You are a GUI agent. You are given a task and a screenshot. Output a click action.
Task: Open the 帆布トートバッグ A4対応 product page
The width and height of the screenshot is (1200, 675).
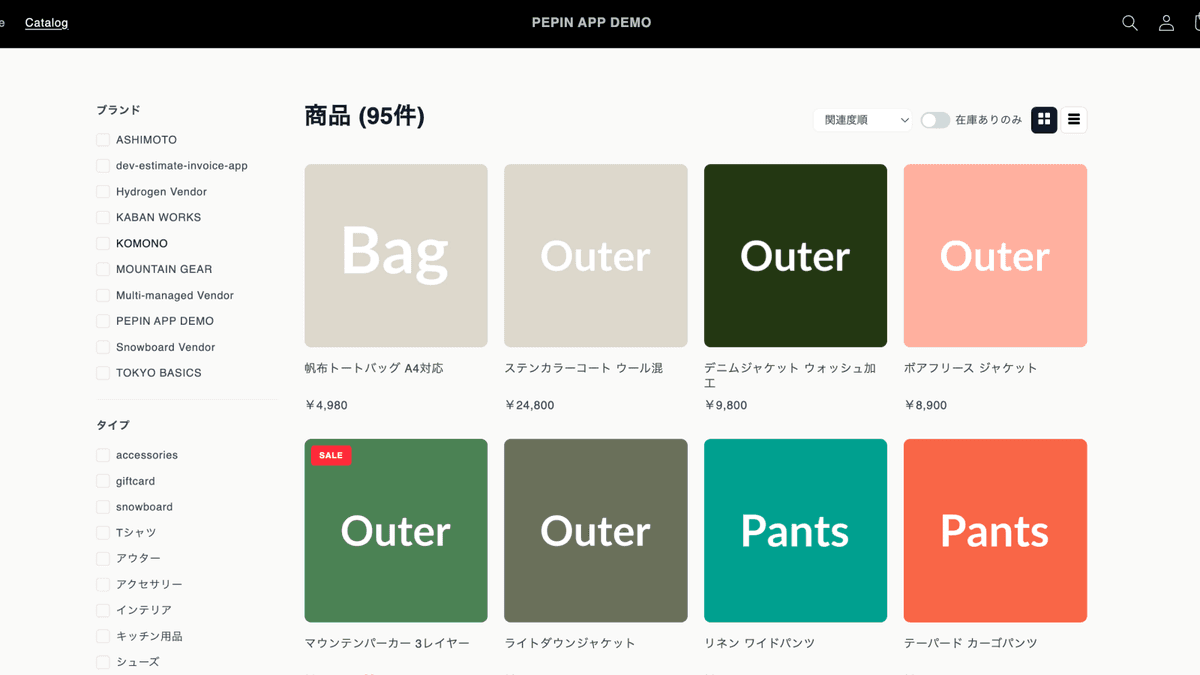pos(395,255)
